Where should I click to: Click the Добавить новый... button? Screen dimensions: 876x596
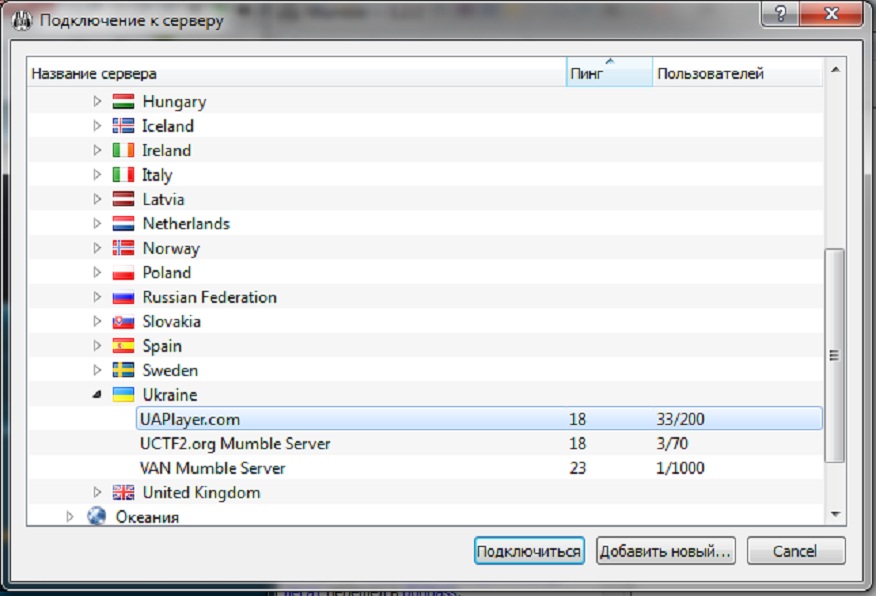[665, 551]
